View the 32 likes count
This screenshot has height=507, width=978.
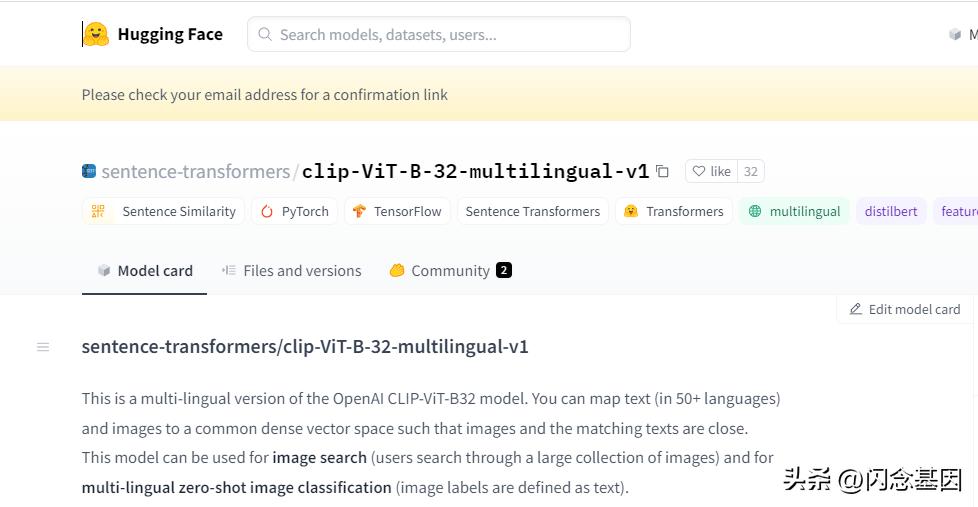point(750,171)
